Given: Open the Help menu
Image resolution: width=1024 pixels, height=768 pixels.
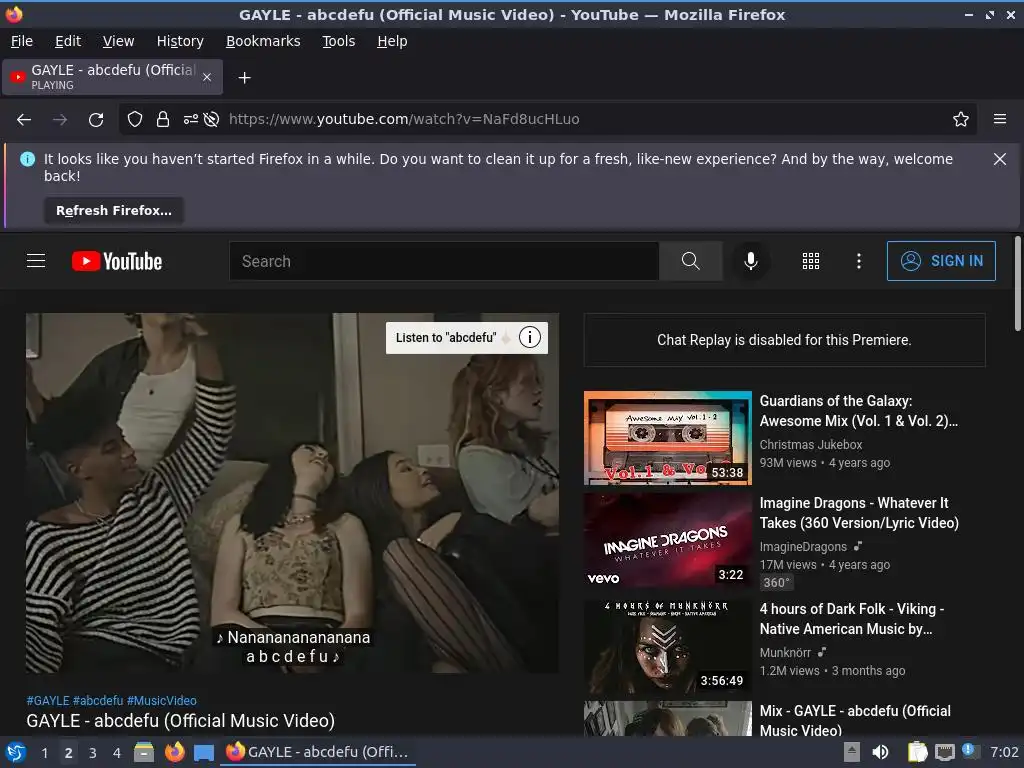Looking at the screenshot, I should coord(392,41).
